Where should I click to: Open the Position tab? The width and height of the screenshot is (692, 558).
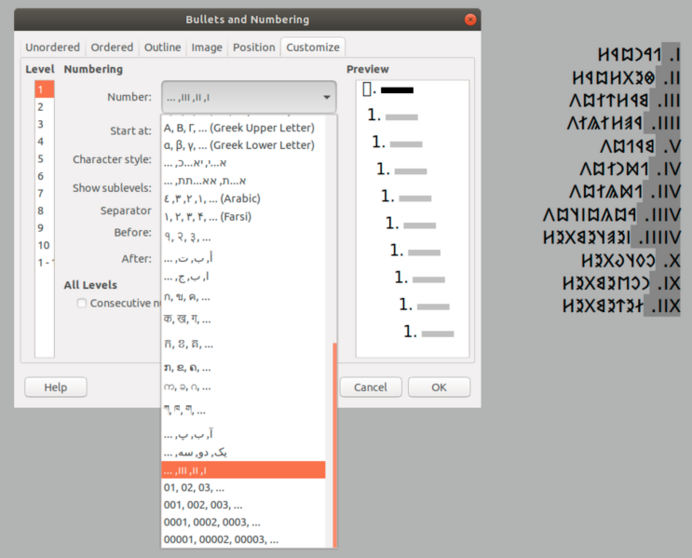point(254,47)
